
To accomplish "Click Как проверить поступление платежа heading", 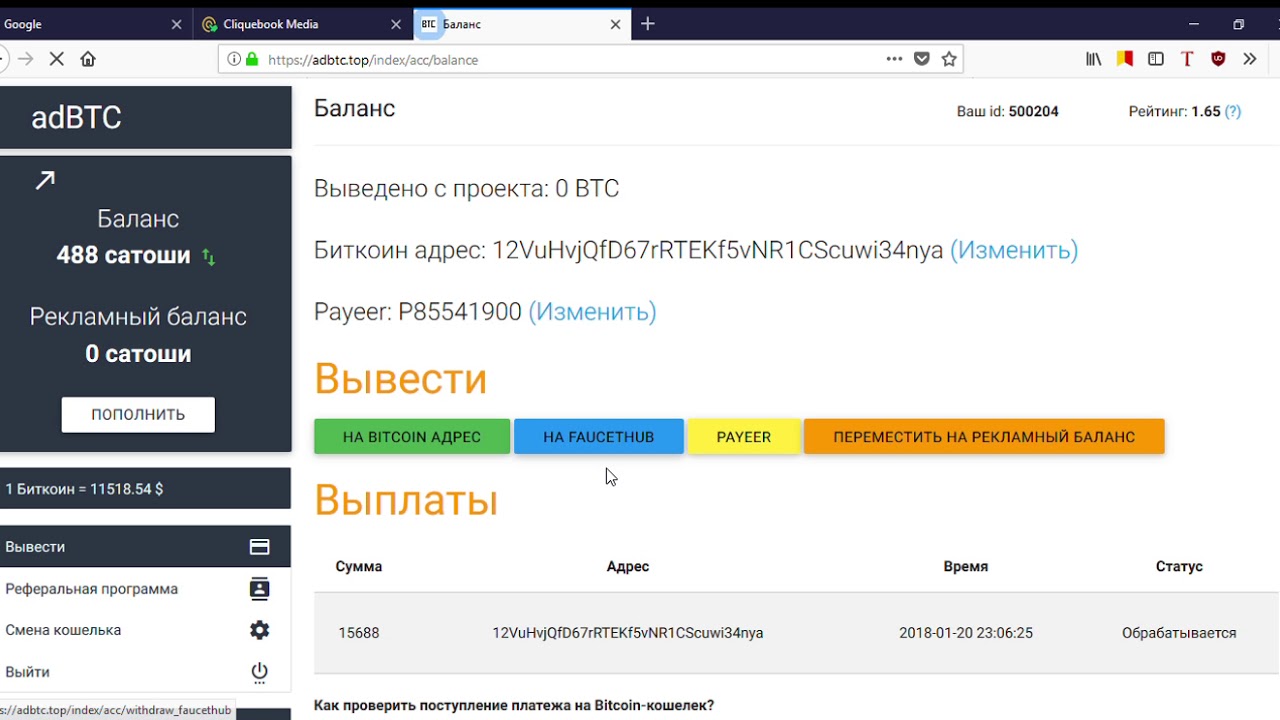I will pos(514,705).
